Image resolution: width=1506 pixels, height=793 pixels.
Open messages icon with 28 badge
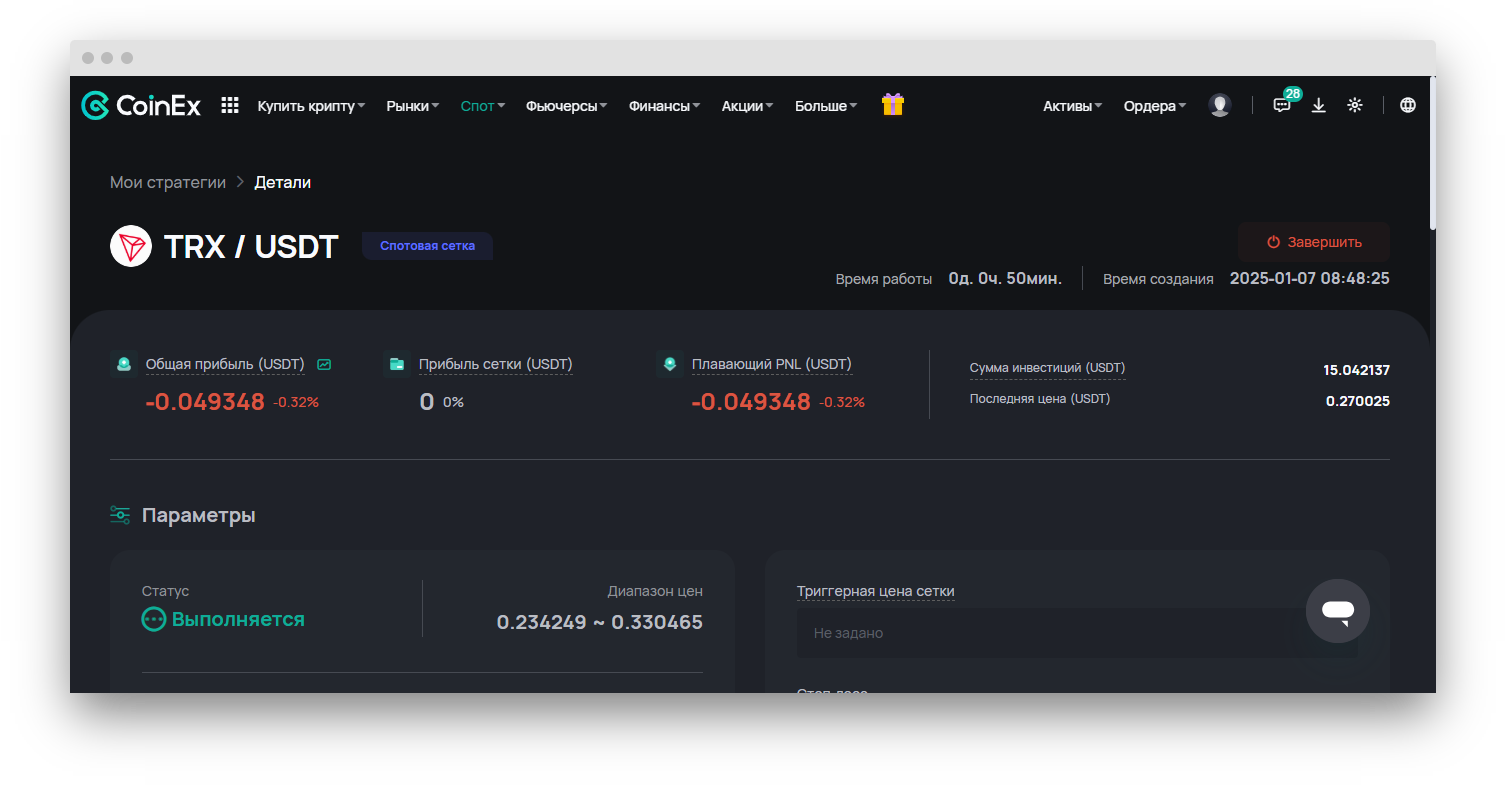pos(1283,103)
